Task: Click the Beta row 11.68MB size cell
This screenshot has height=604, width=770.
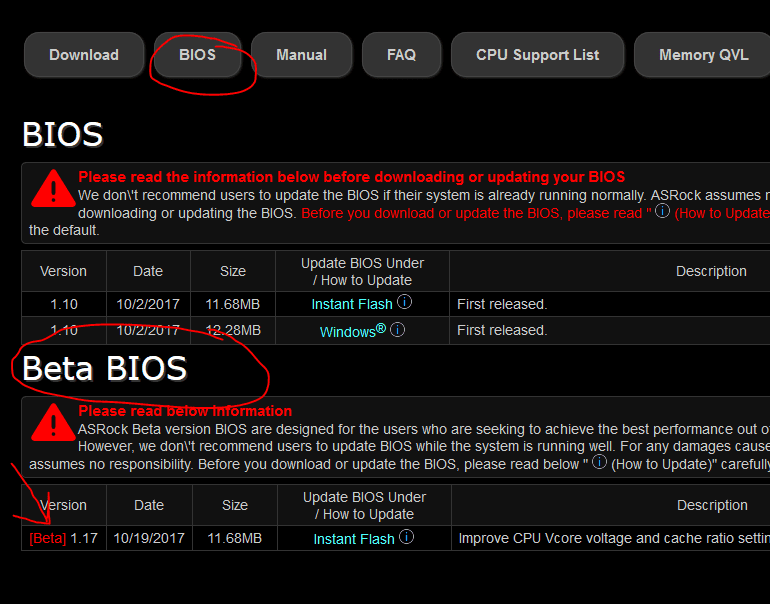Action: point(235,538)
